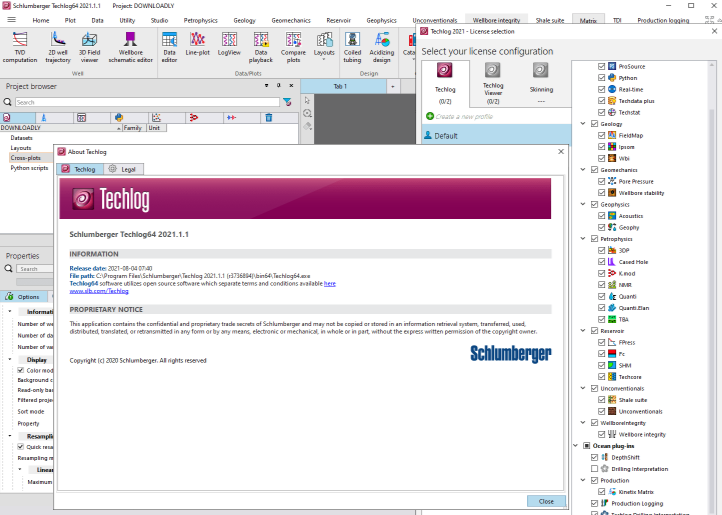Collapse the Reservoir license group

pyautogui.click(x=582, y=330)
